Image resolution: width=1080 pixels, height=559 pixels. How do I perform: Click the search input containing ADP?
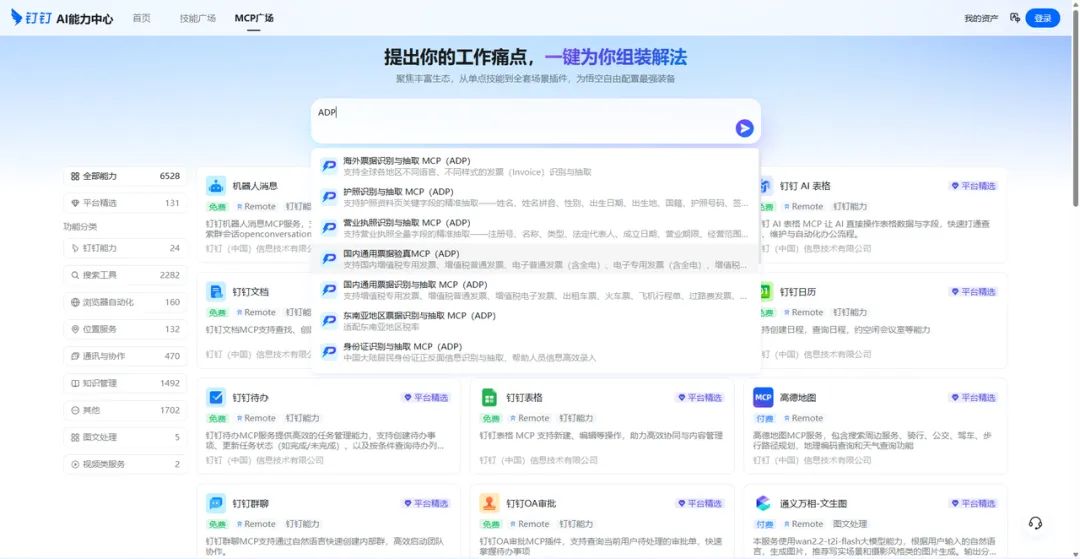[x=536, y=120]
